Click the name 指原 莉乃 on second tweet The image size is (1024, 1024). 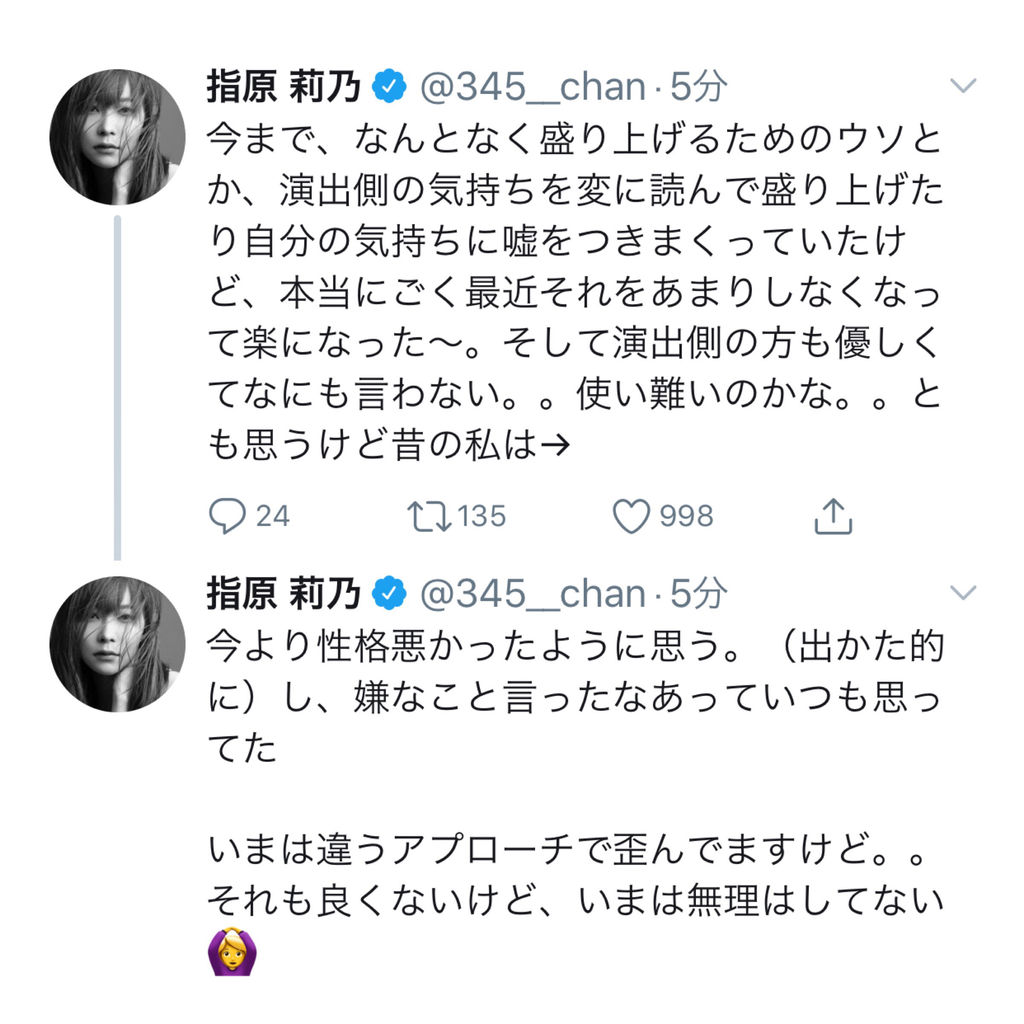coord(284,595)
